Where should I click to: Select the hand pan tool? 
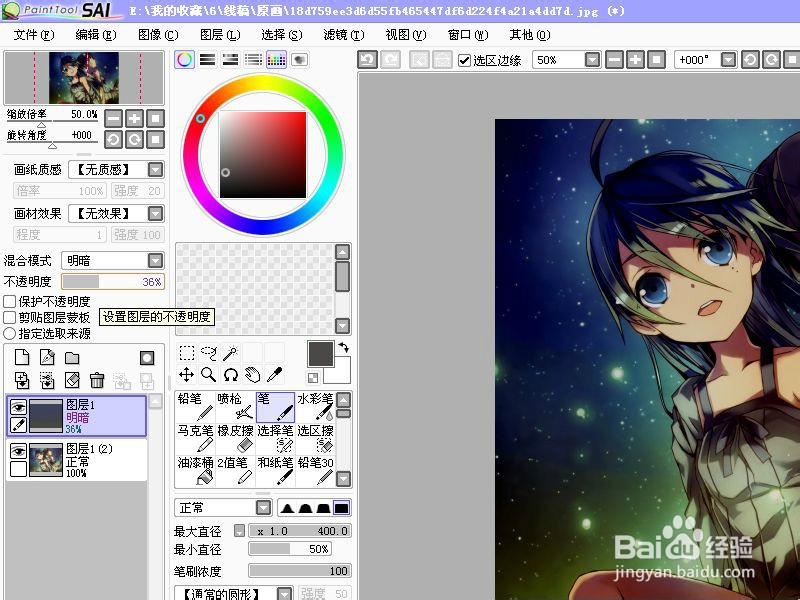pos(253,374)
